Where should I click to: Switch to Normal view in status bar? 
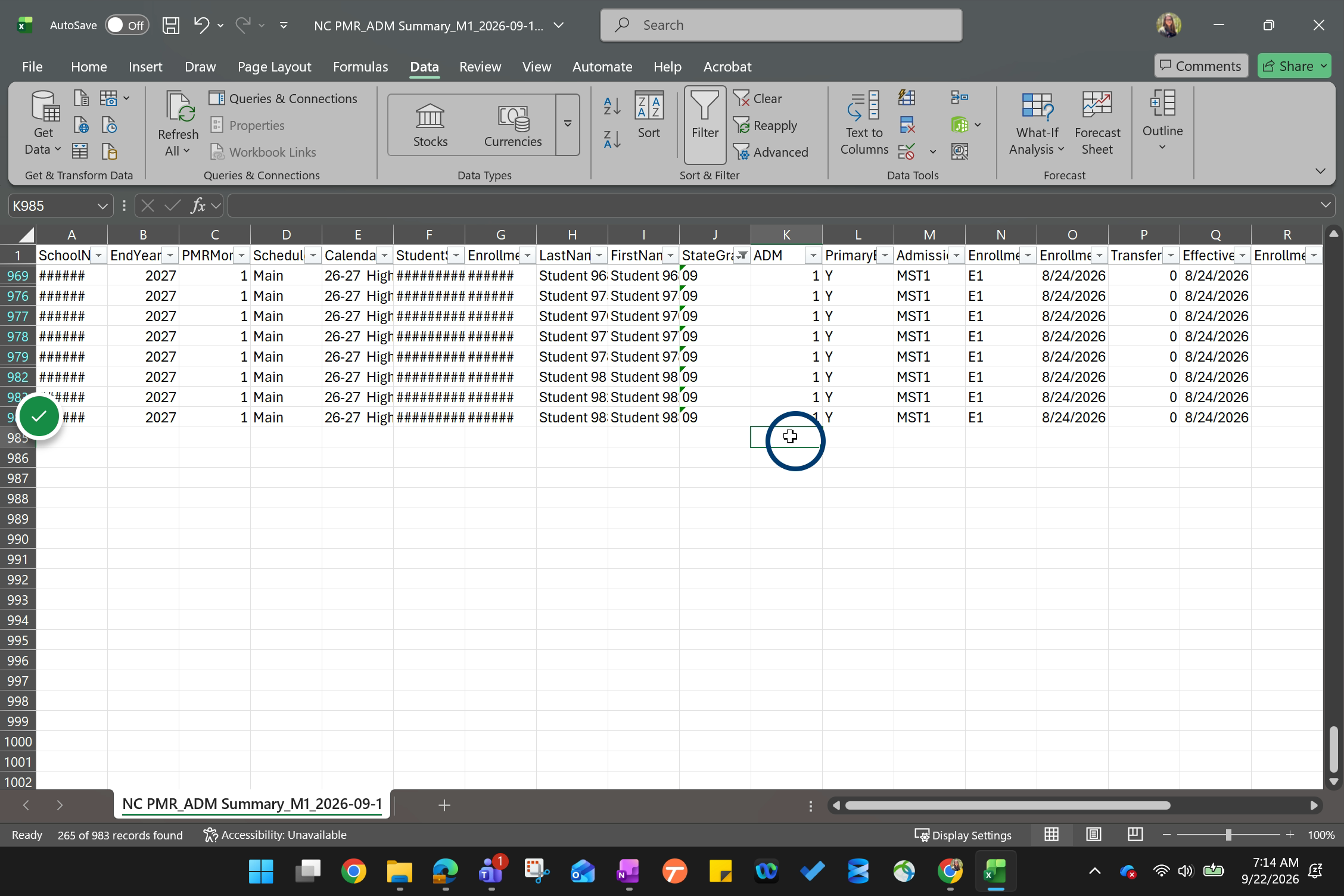[1051, 835]
